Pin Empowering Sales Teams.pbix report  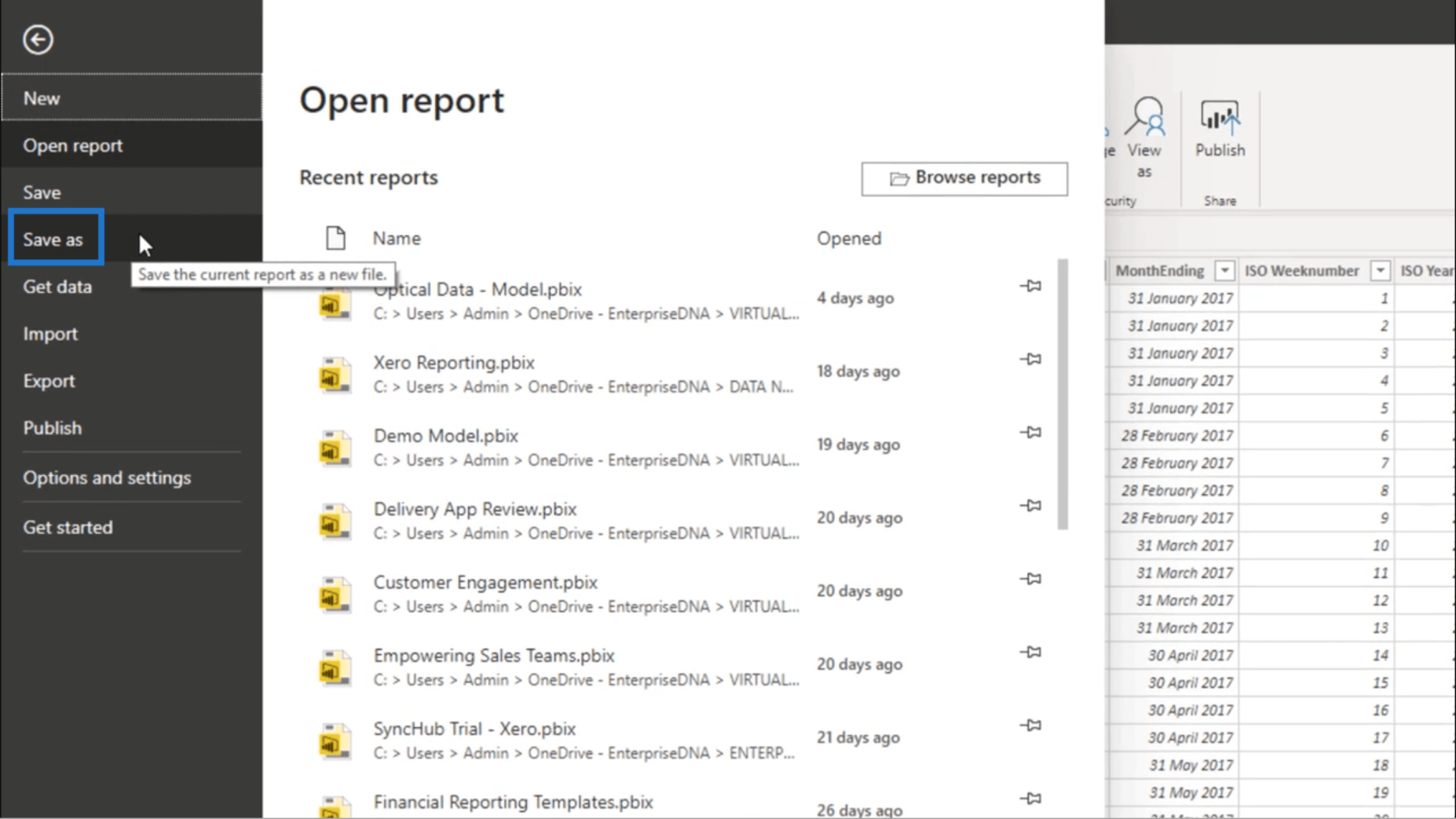(1030, 652)
